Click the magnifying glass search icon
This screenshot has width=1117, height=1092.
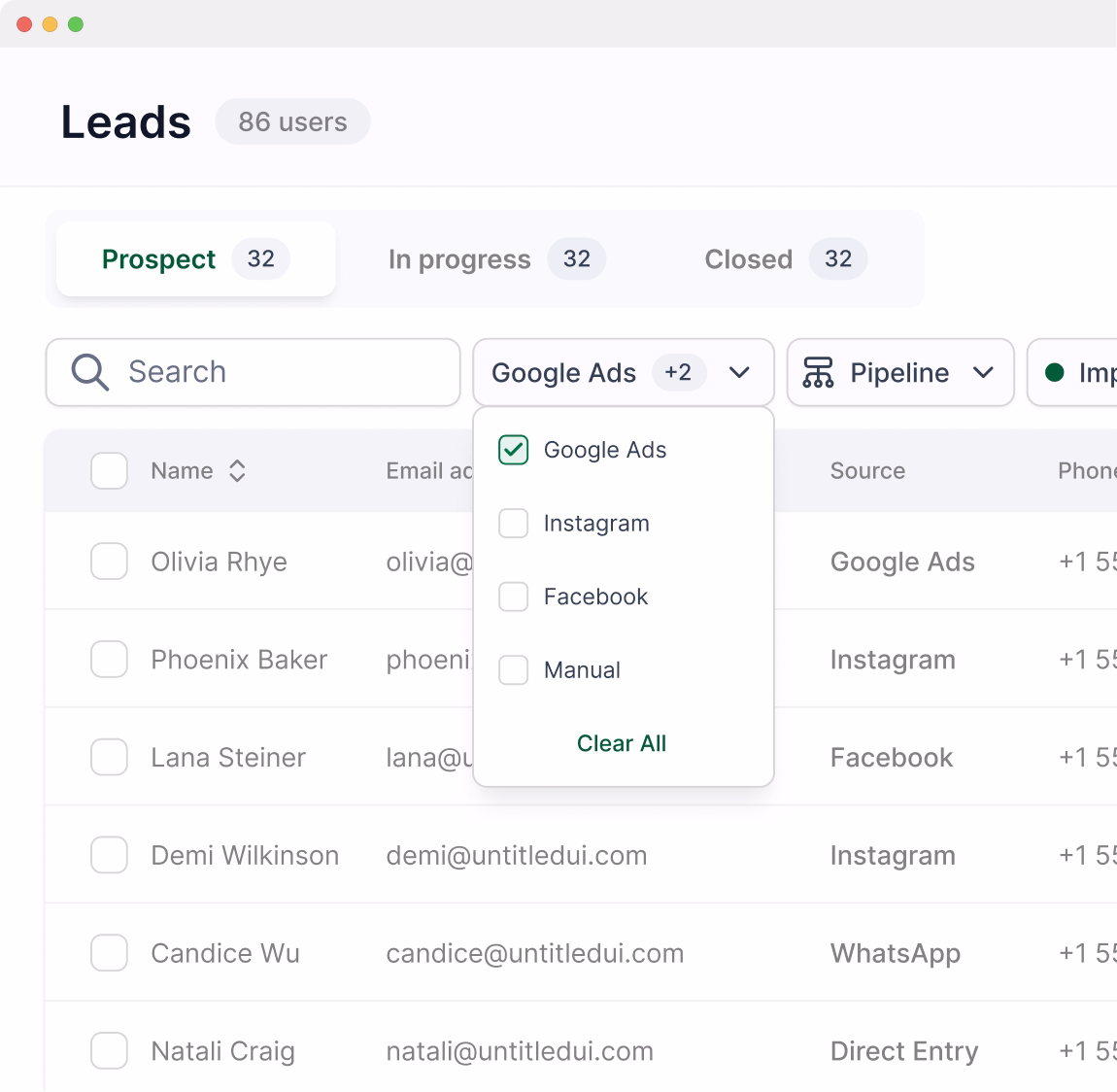(x=89, y=372)
